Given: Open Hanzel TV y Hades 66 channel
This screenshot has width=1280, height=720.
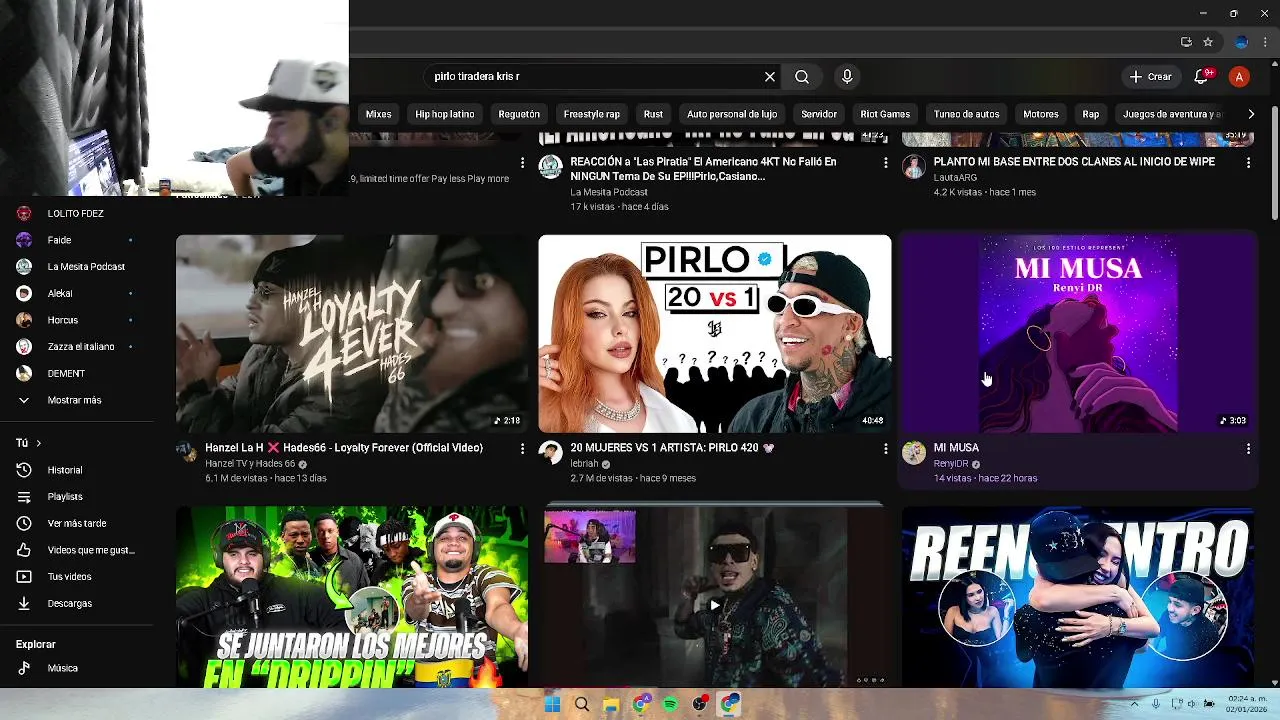Looking at the screenshot, I should [250, 464].
